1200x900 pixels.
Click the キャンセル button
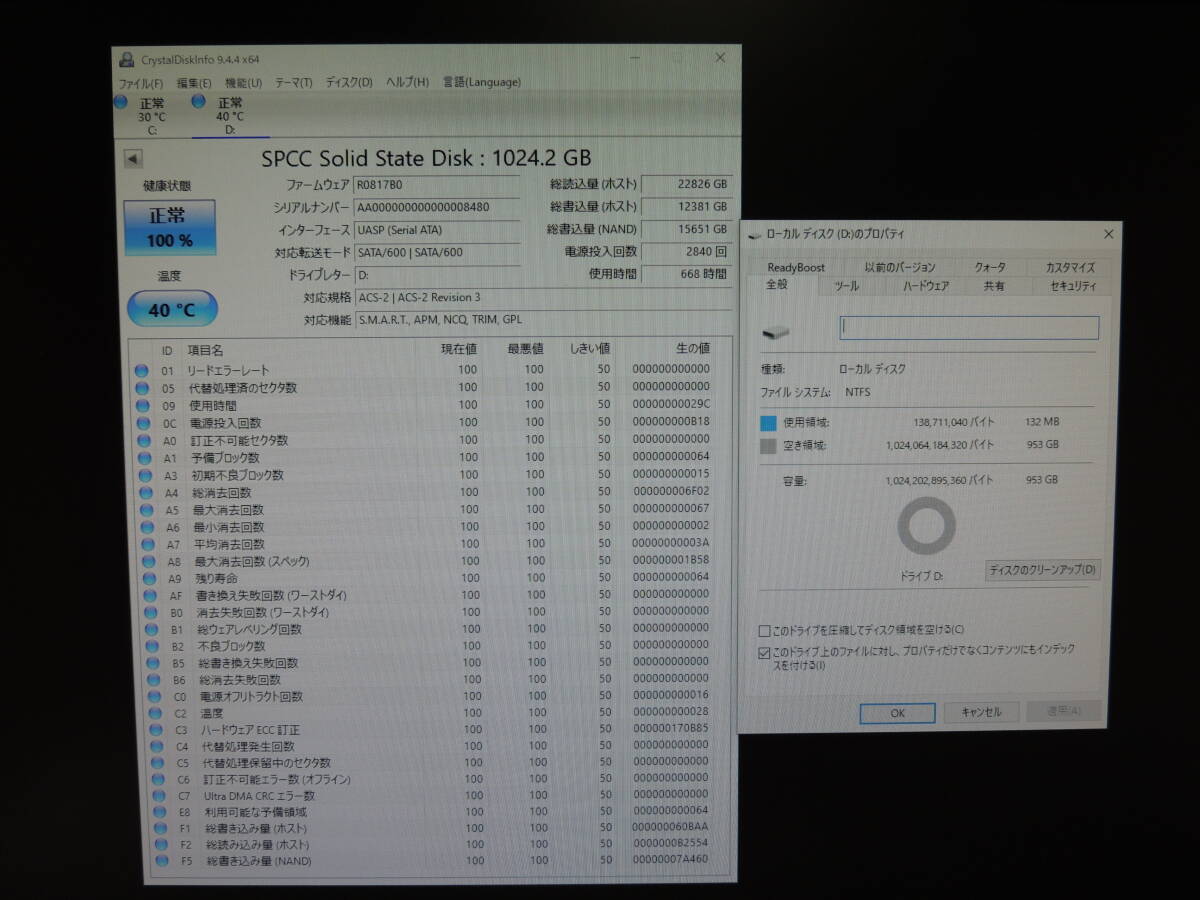point(981,712)
